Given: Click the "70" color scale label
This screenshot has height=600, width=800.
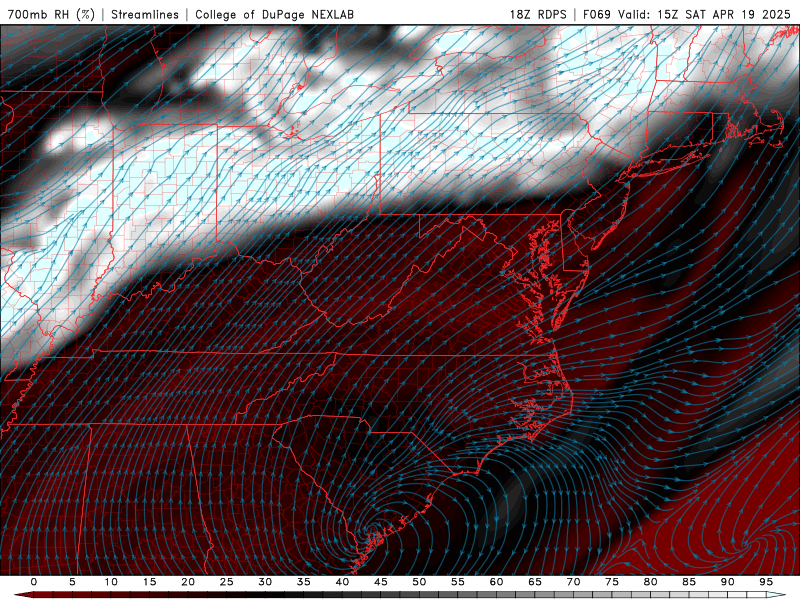Looking at the screenshot, I should click(x=573, y=582).
